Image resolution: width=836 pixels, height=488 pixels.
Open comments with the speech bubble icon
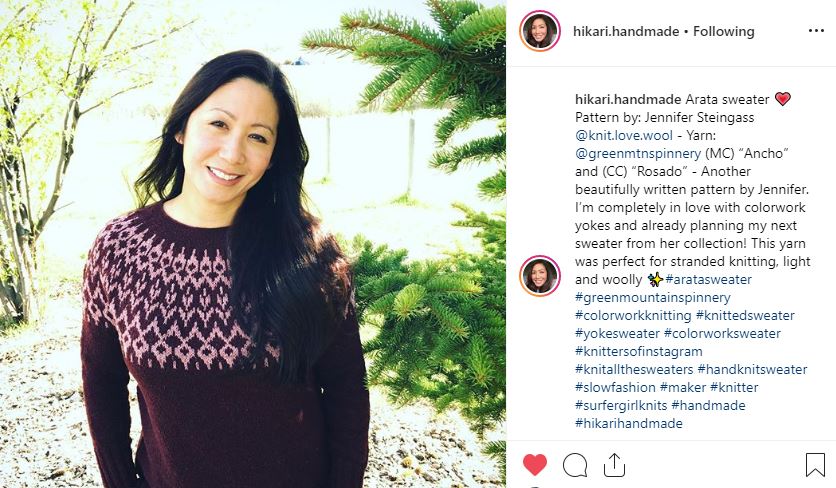click(x=575, y=465)
